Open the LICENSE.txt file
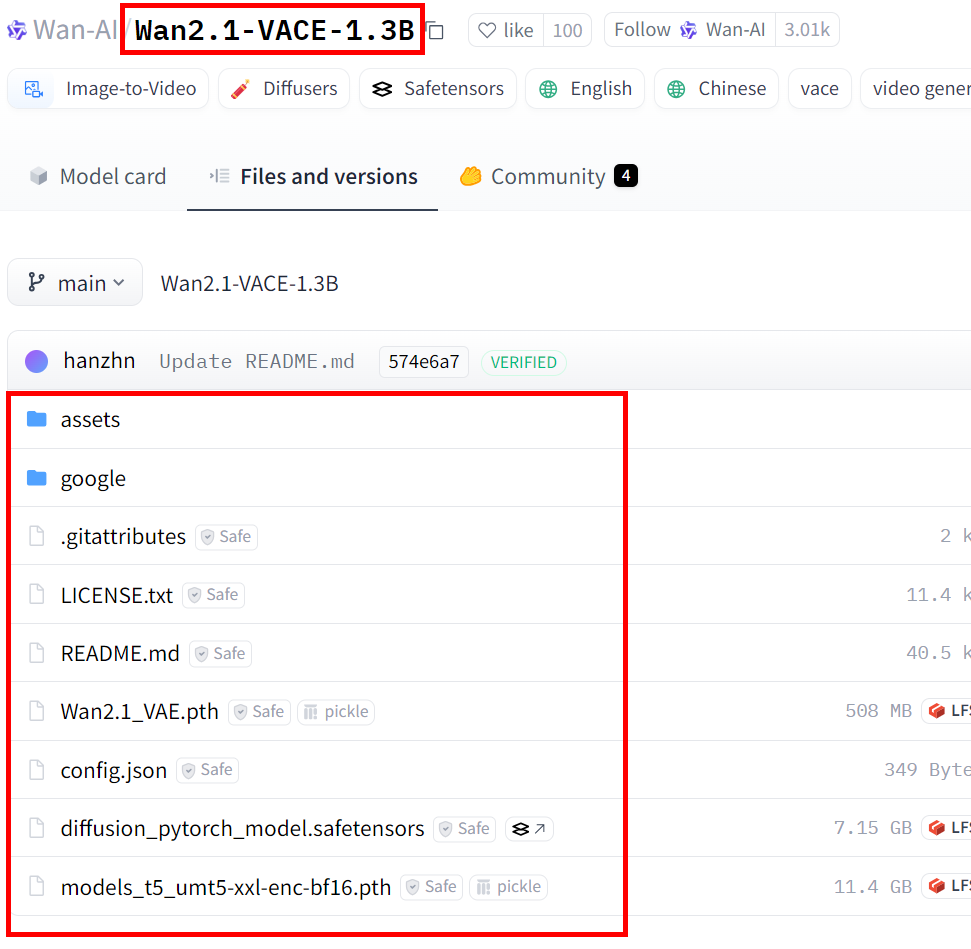 click(x=117, y=595)
